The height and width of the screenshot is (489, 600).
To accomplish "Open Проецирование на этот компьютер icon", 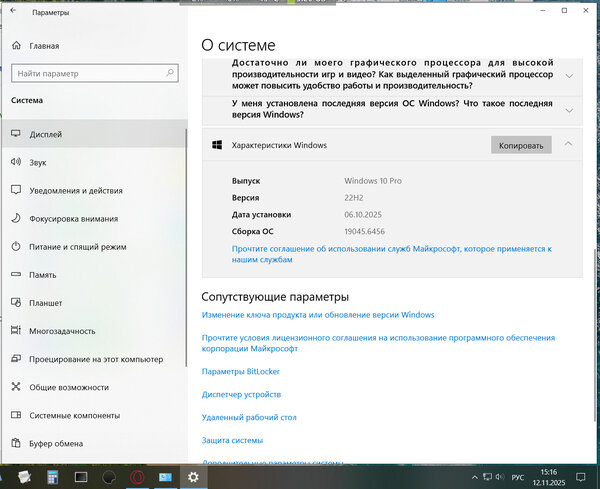I will point(16,359).
